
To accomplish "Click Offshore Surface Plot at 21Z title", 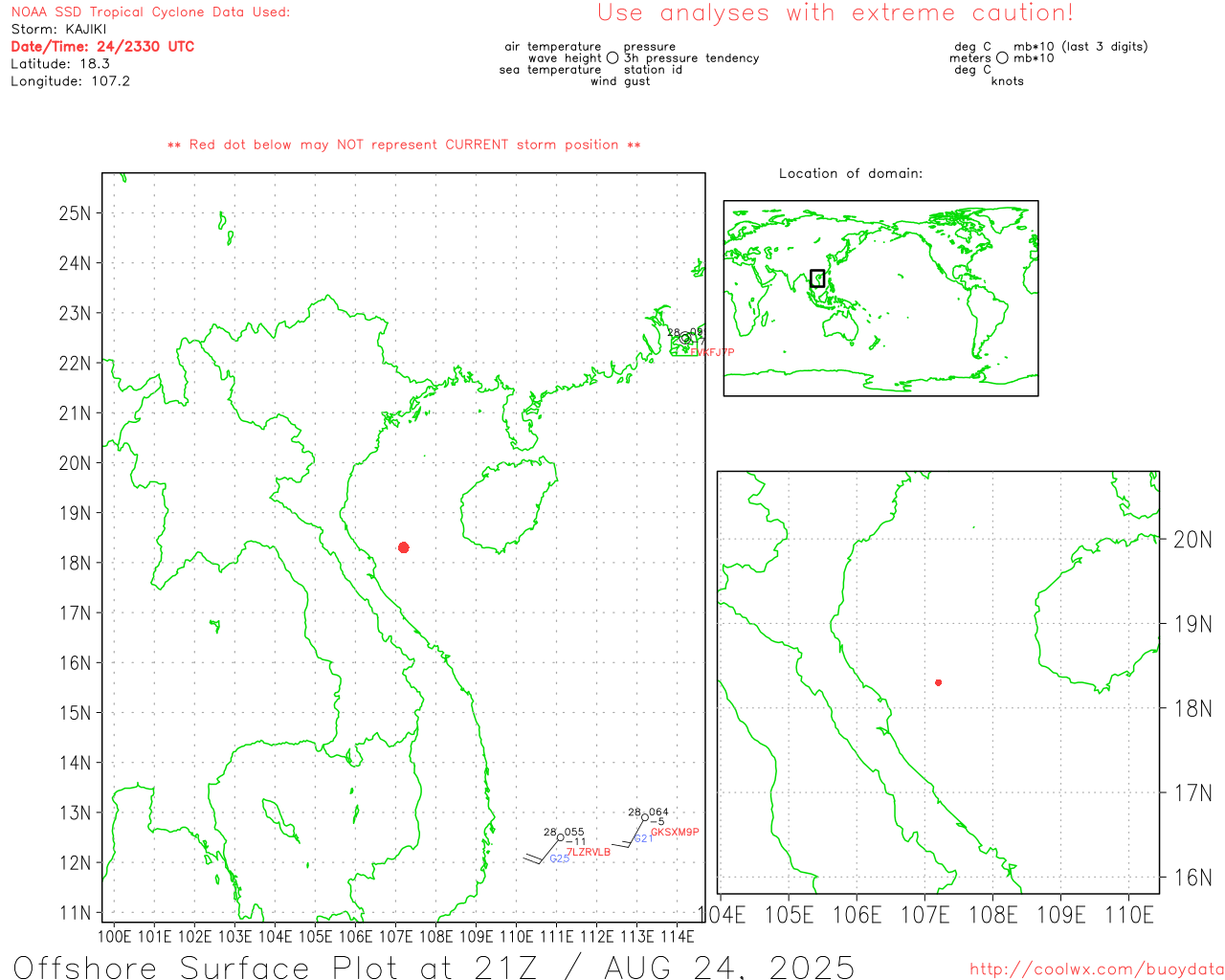I will click(x=434, y=967).
